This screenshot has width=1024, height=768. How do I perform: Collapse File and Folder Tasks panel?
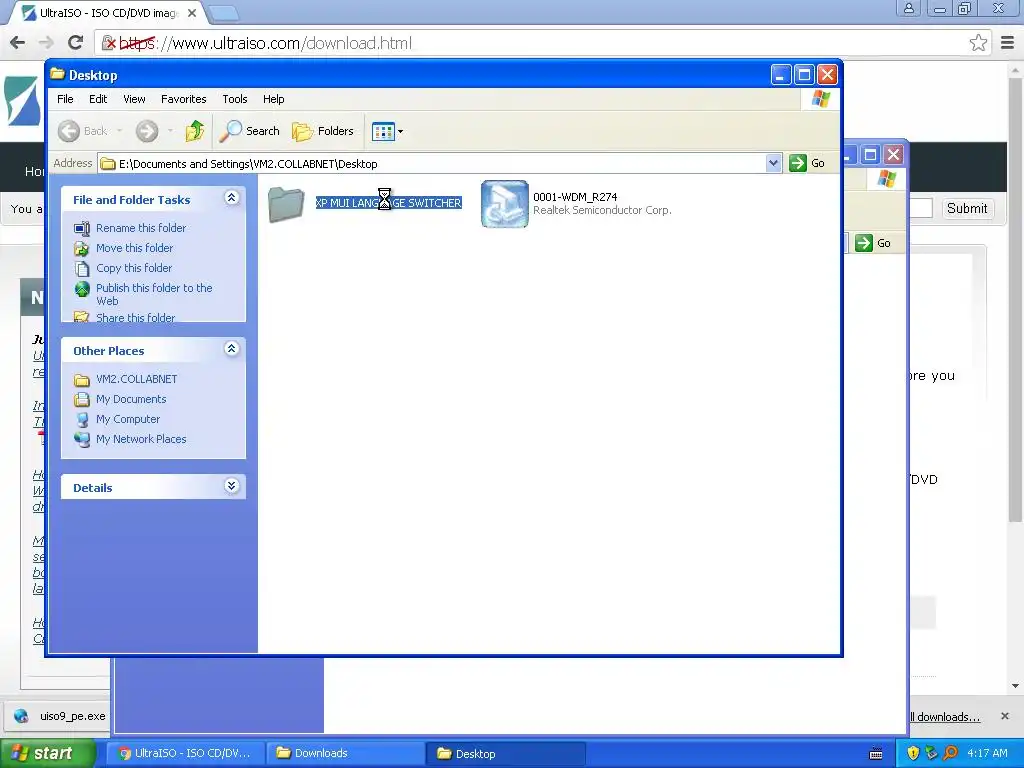[232, 198]
